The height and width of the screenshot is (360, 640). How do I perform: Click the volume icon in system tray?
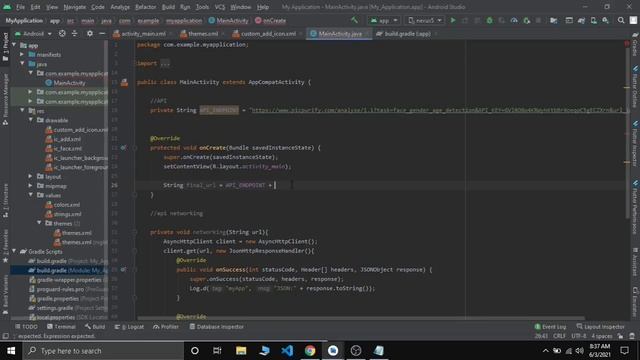coord(579,351)
